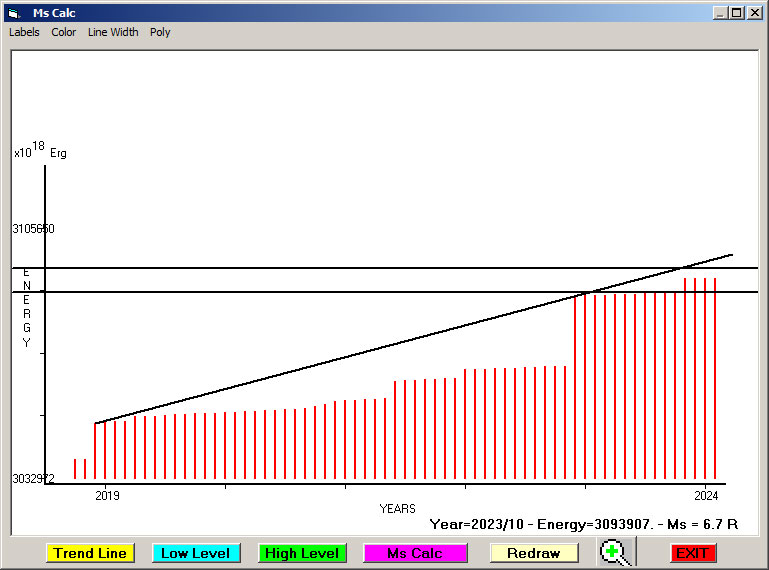Image resolution: width=769 pixels, height=570 pixels.
Task: Close the Ms Calc window
Action: 754,13
